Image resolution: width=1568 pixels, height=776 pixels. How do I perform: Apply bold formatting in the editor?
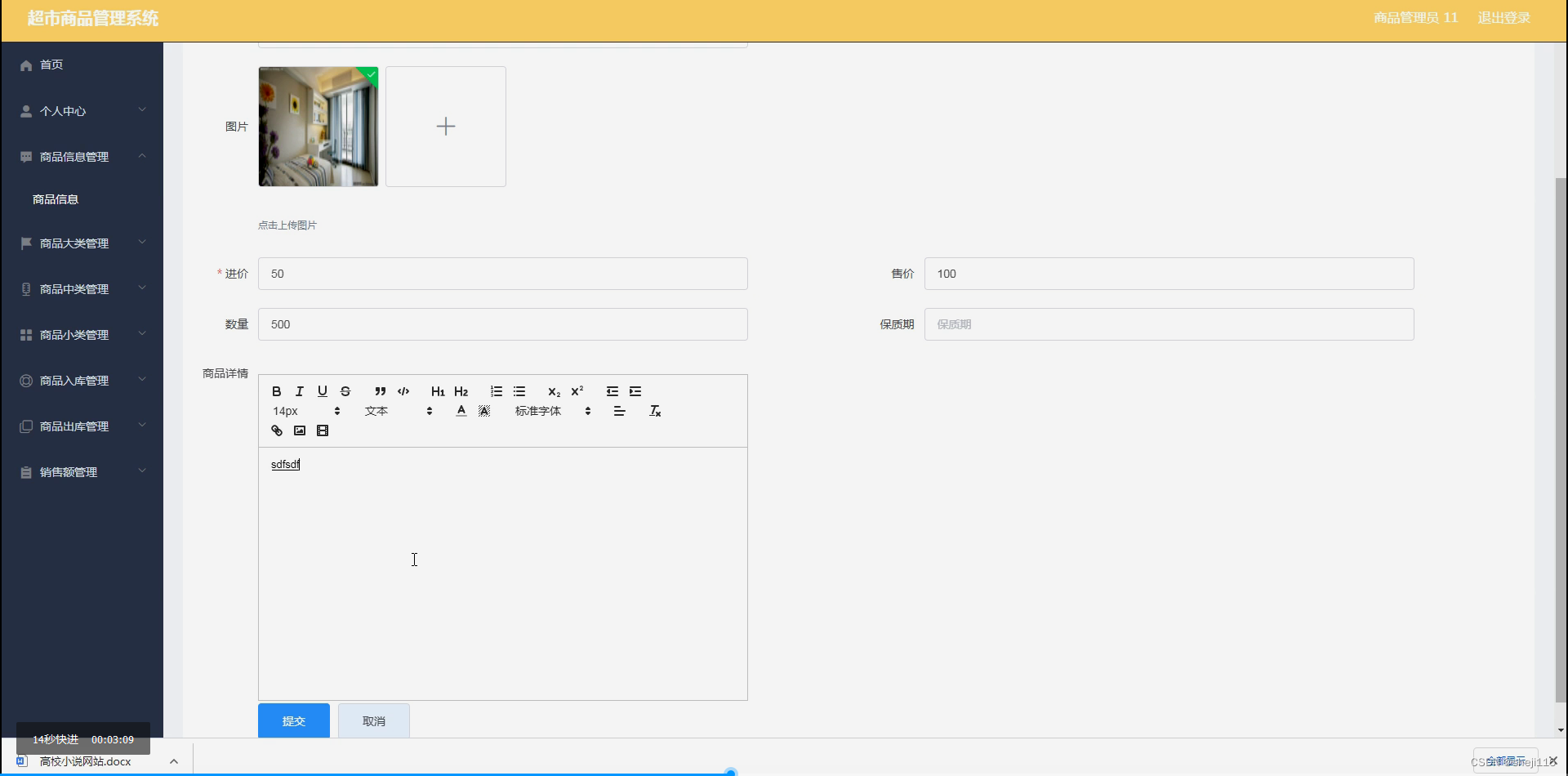277,391
